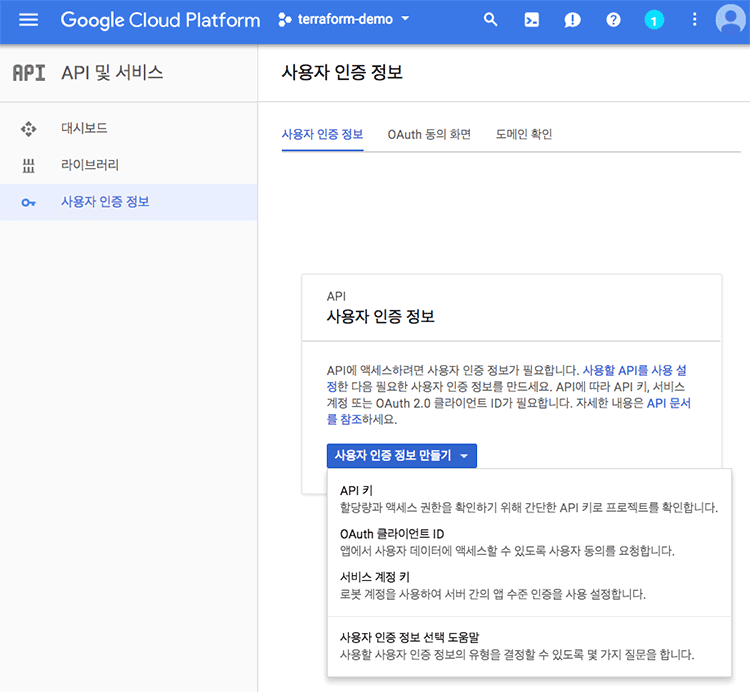Open the help question mark icon
Viewport: 750px width, 692px height.
[613, 20]
